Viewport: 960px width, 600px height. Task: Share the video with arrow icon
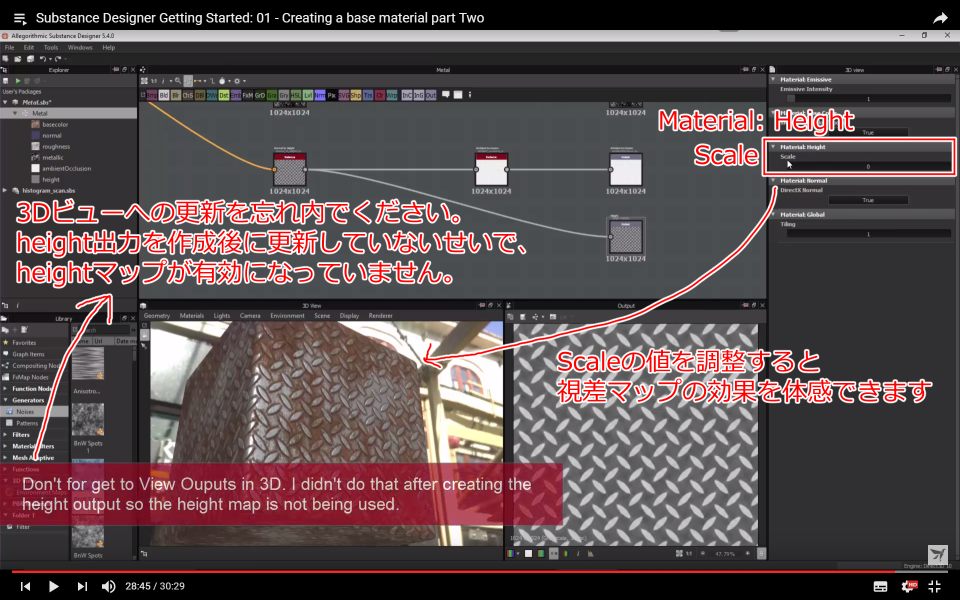(x=940, y=18)
